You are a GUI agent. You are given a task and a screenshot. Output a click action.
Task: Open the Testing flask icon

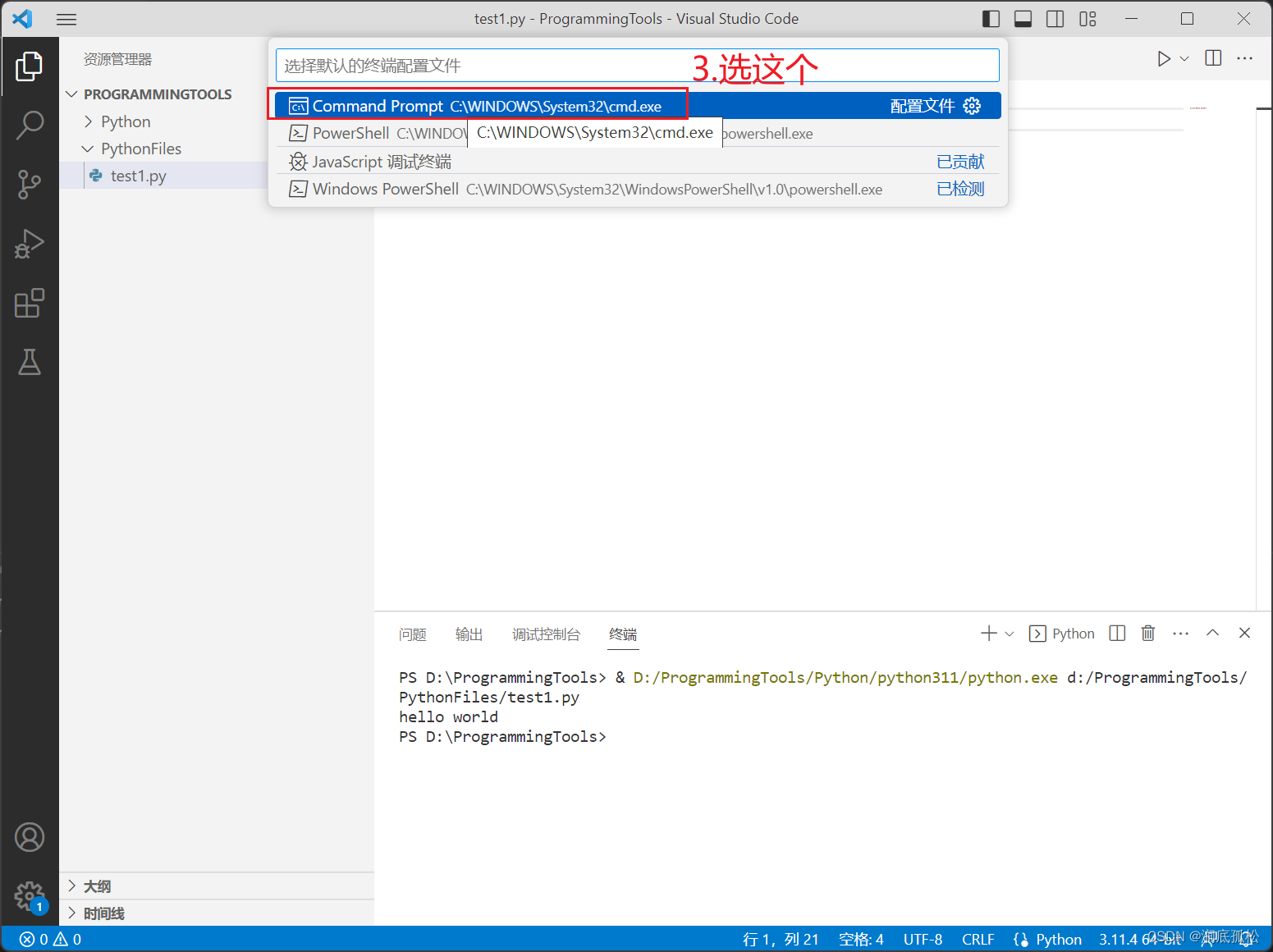coord(30,362)
